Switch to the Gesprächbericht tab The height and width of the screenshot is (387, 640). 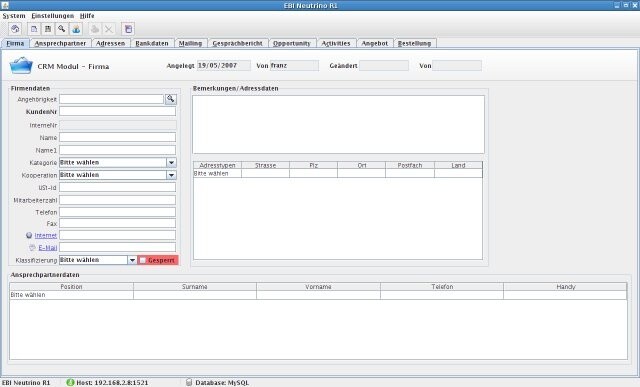coord(238,43)
